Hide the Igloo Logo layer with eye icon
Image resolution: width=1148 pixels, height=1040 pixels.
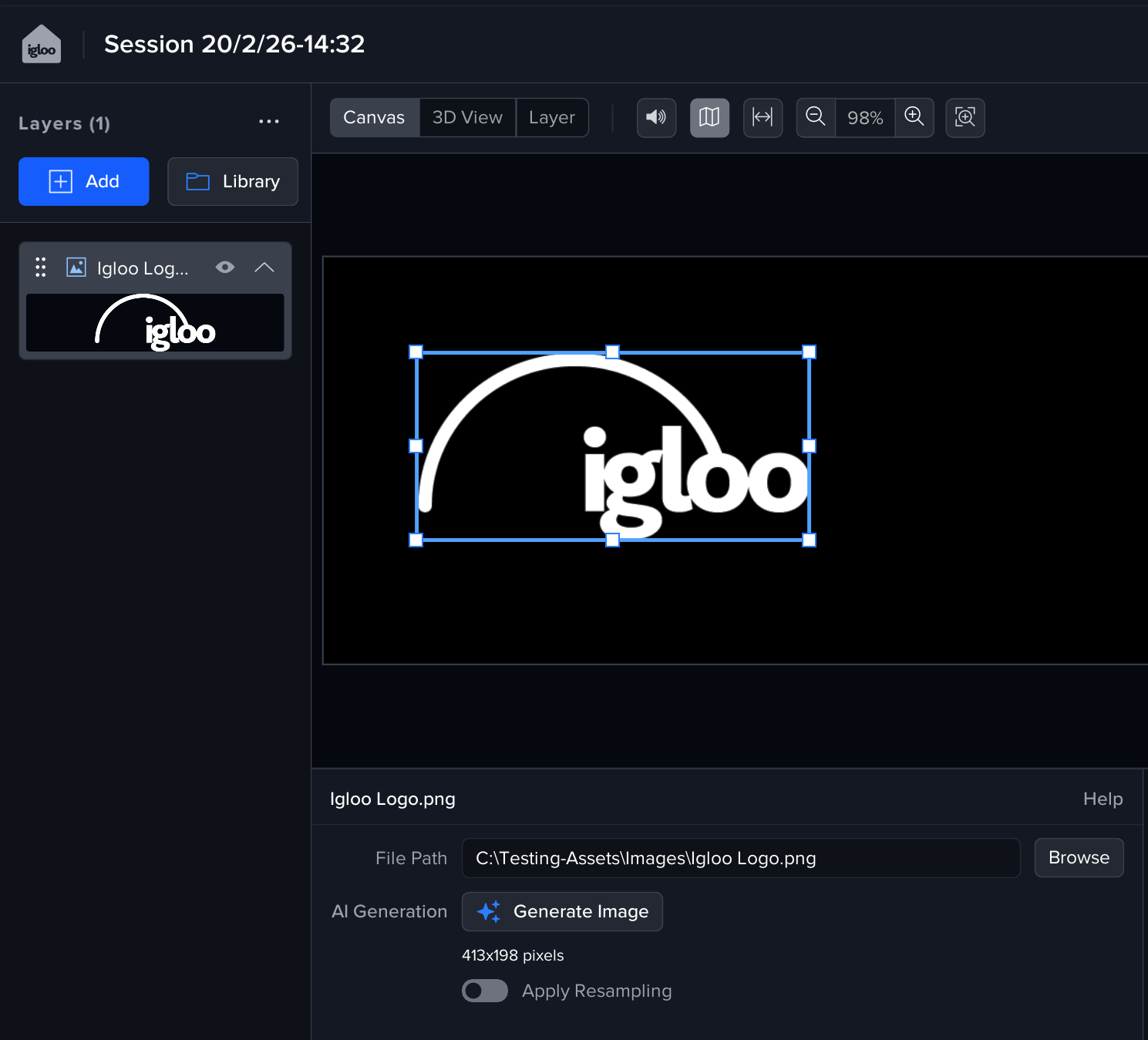pyautogui.click(x=225, y=268)
